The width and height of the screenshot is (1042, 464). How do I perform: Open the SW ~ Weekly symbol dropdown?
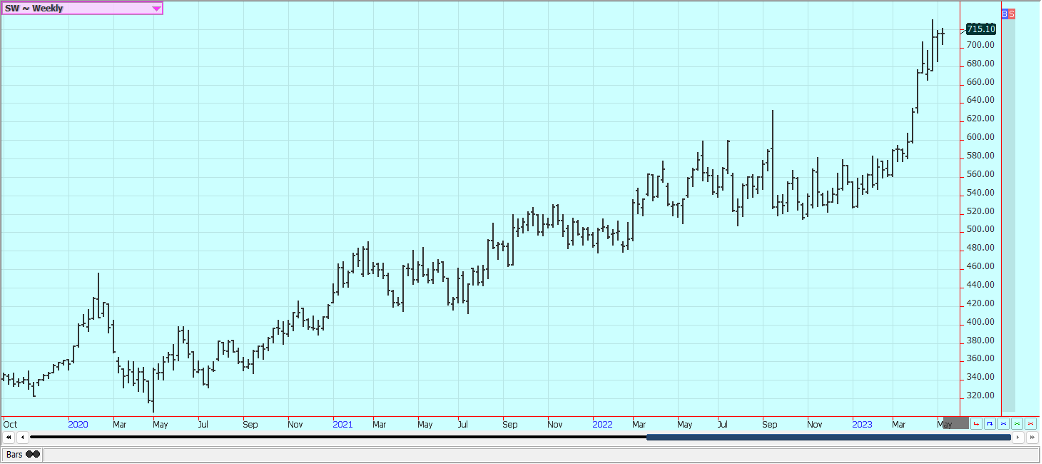click(82, 9)
